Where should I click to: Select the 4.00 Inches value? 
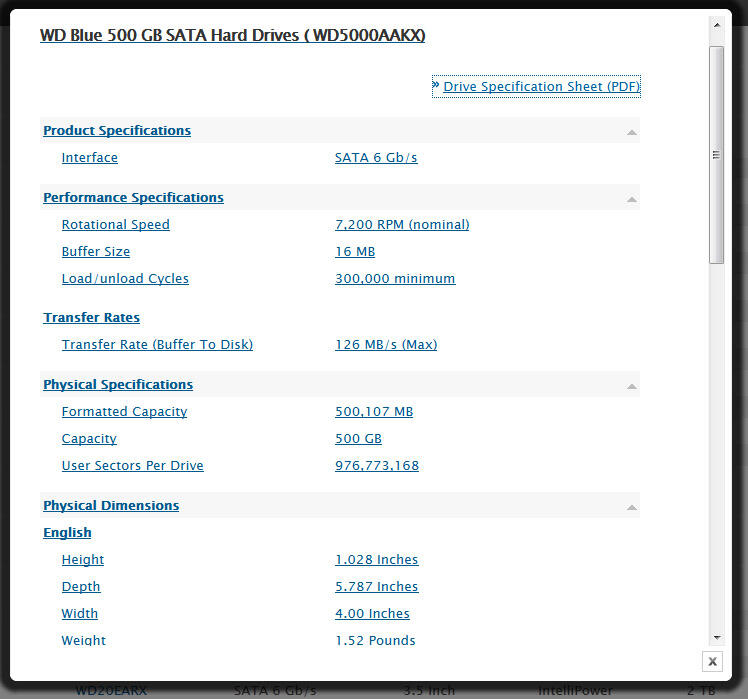372,613
